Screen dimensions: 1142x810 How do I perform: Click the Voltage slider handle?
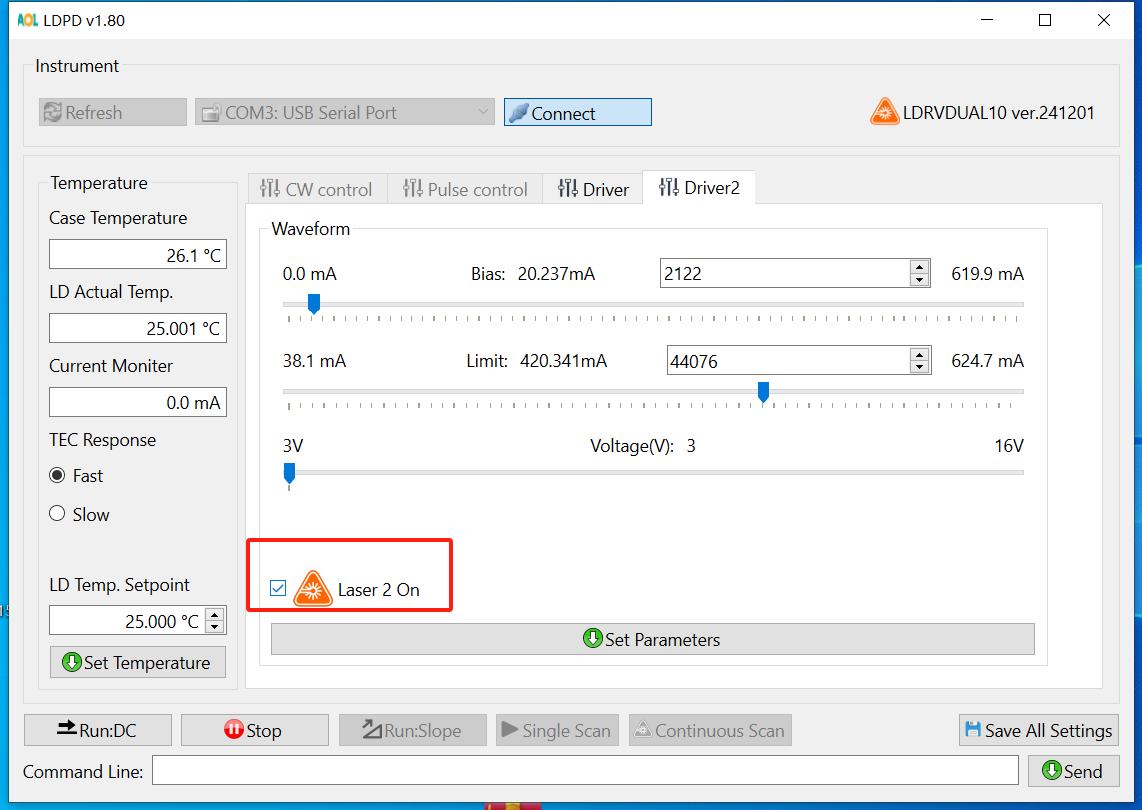coord(289,472)
